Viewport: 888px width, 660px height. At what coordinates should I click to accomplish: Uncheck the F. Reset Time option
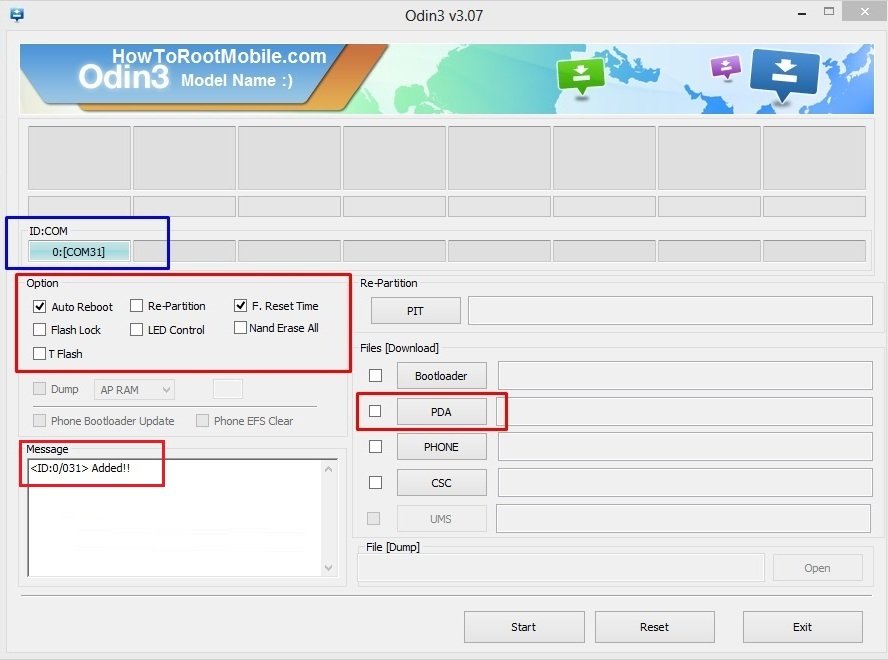(x=240, y=305)
